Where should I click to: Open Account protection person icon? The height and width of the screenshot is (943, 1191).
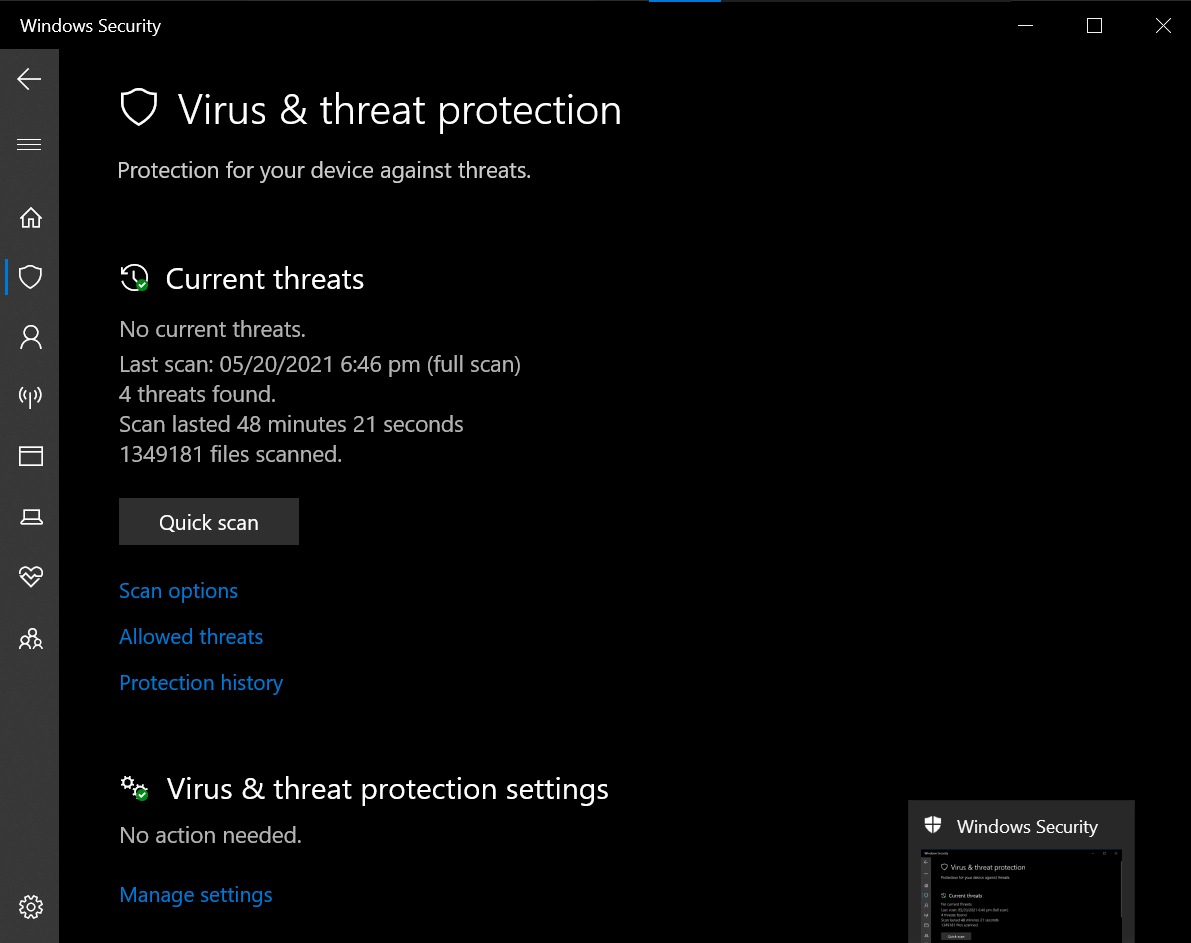[x=30, y=337]
